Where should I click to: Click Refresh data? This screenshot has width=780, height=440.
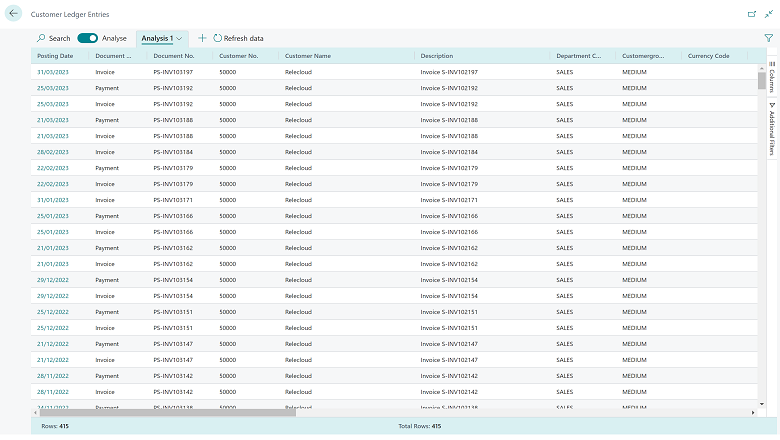(238, 38)
